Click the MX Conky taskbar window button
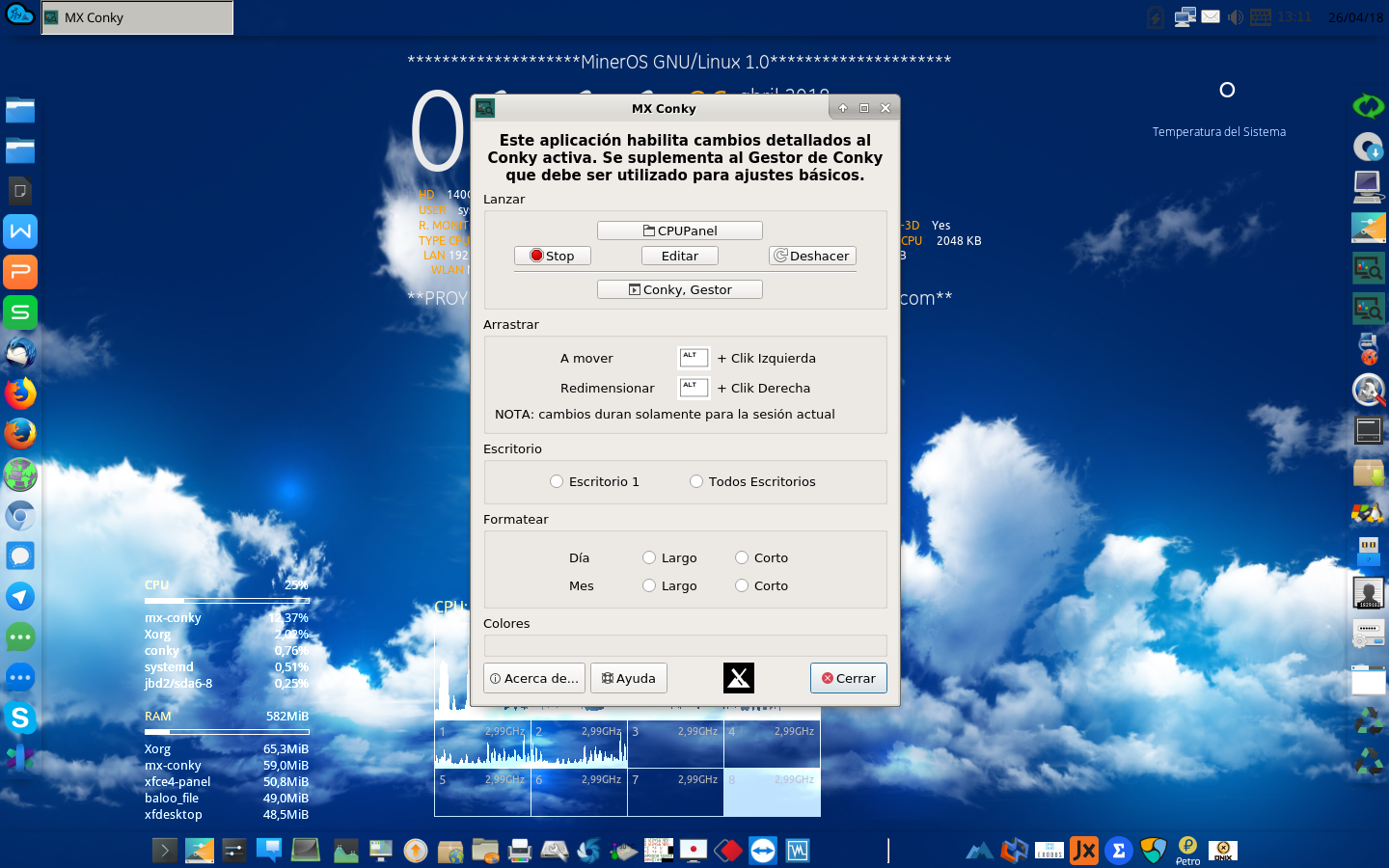1389x868 pixels. (135, 17)
